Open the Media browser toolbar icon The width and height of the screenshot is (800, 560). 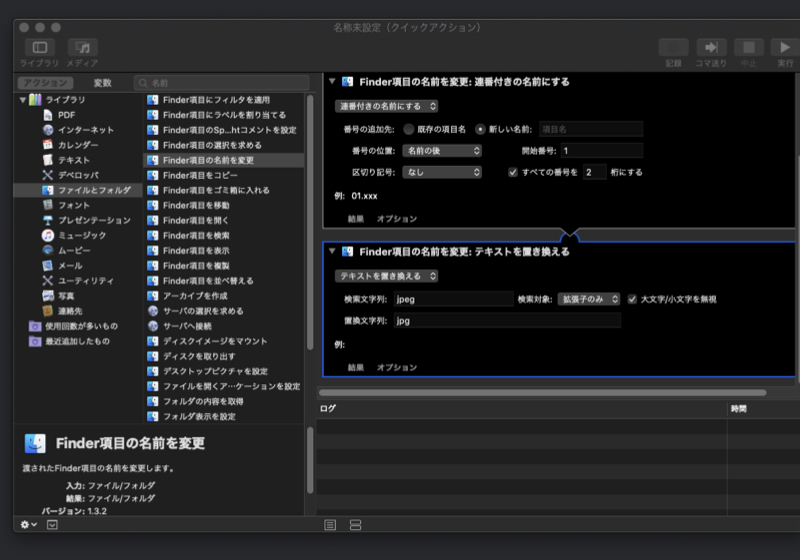click(83, 47)
